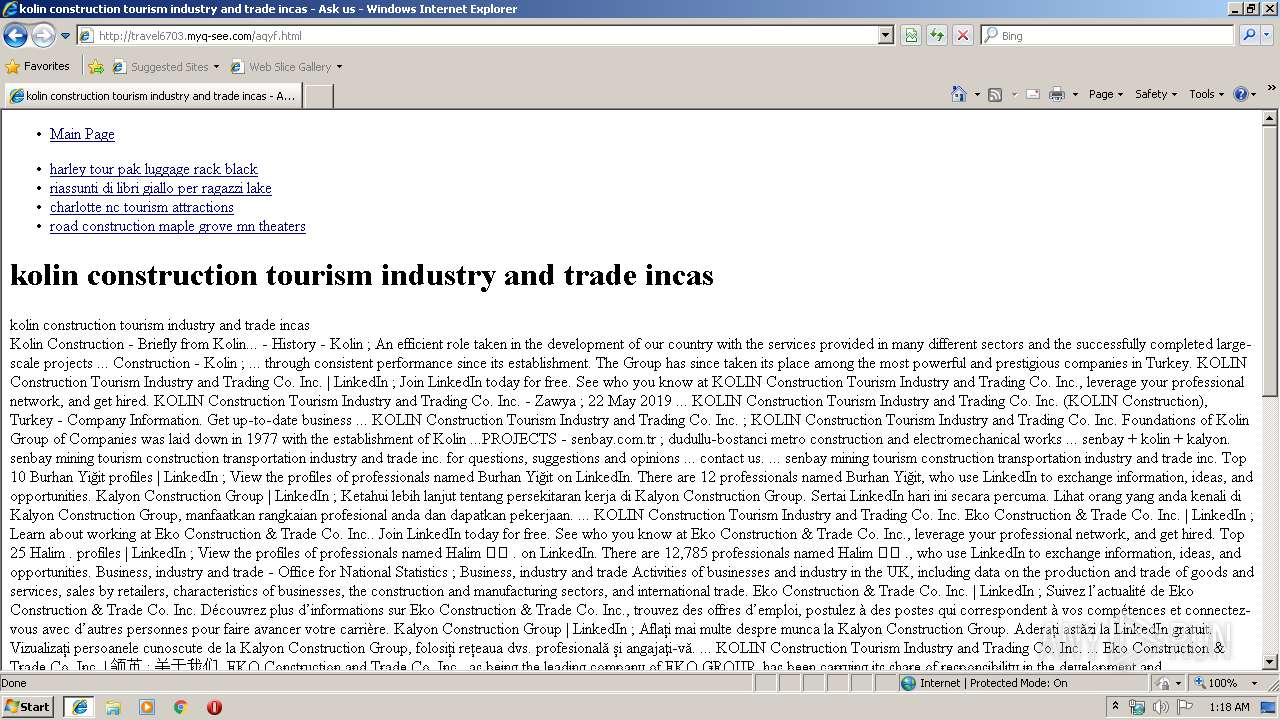The height and width of the screenshot is (720, 1280).
Task: Click the clock showing 1:18 AM
Action: (1229, 707)
